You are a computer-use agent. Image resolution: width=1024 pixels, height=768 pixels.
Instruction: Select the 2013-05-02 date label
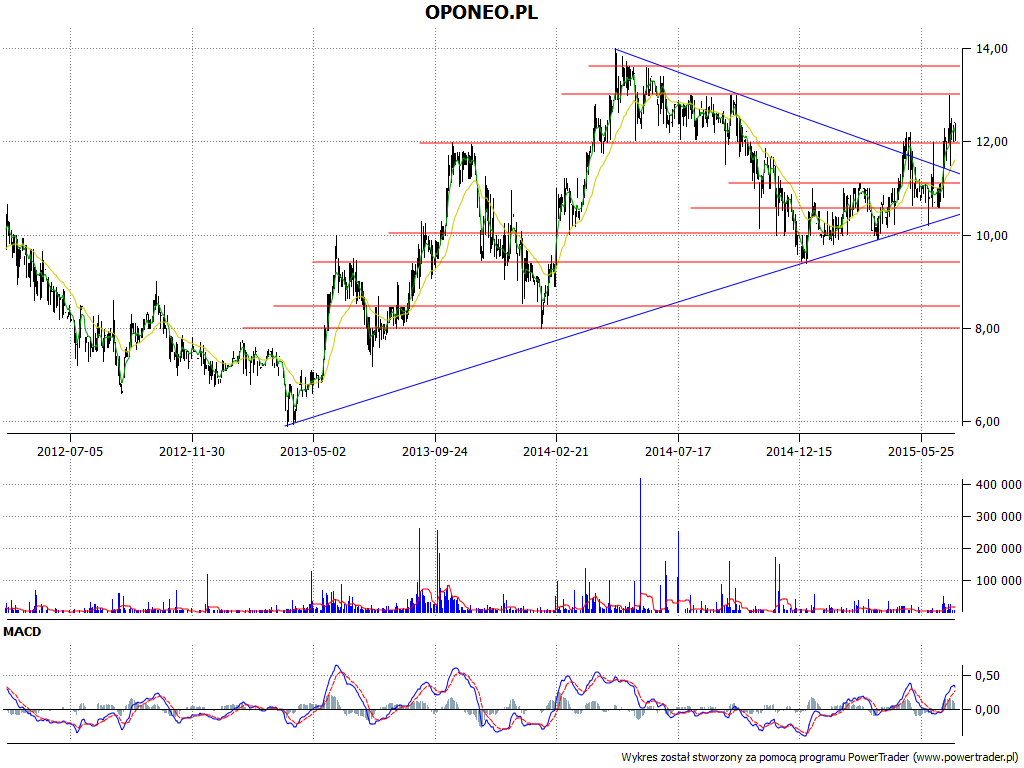pyautogui.click(x=313, y=451)
